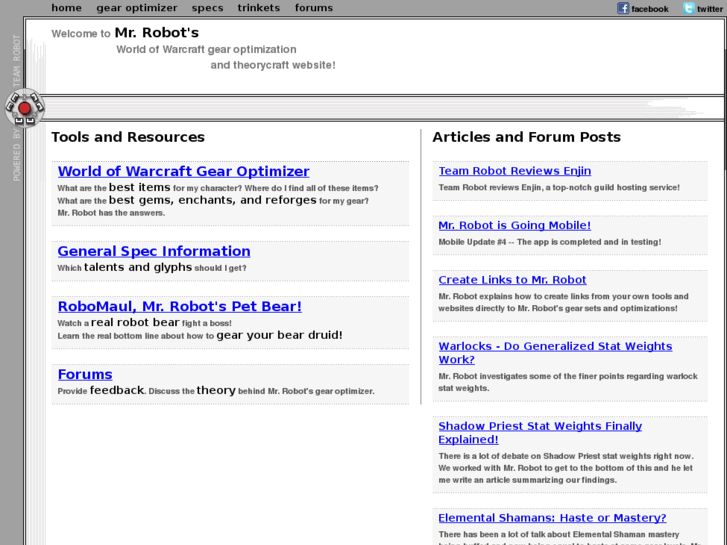The image size is (727, 545).
Task: Open General Spec Information link
Action: (154, 251)
